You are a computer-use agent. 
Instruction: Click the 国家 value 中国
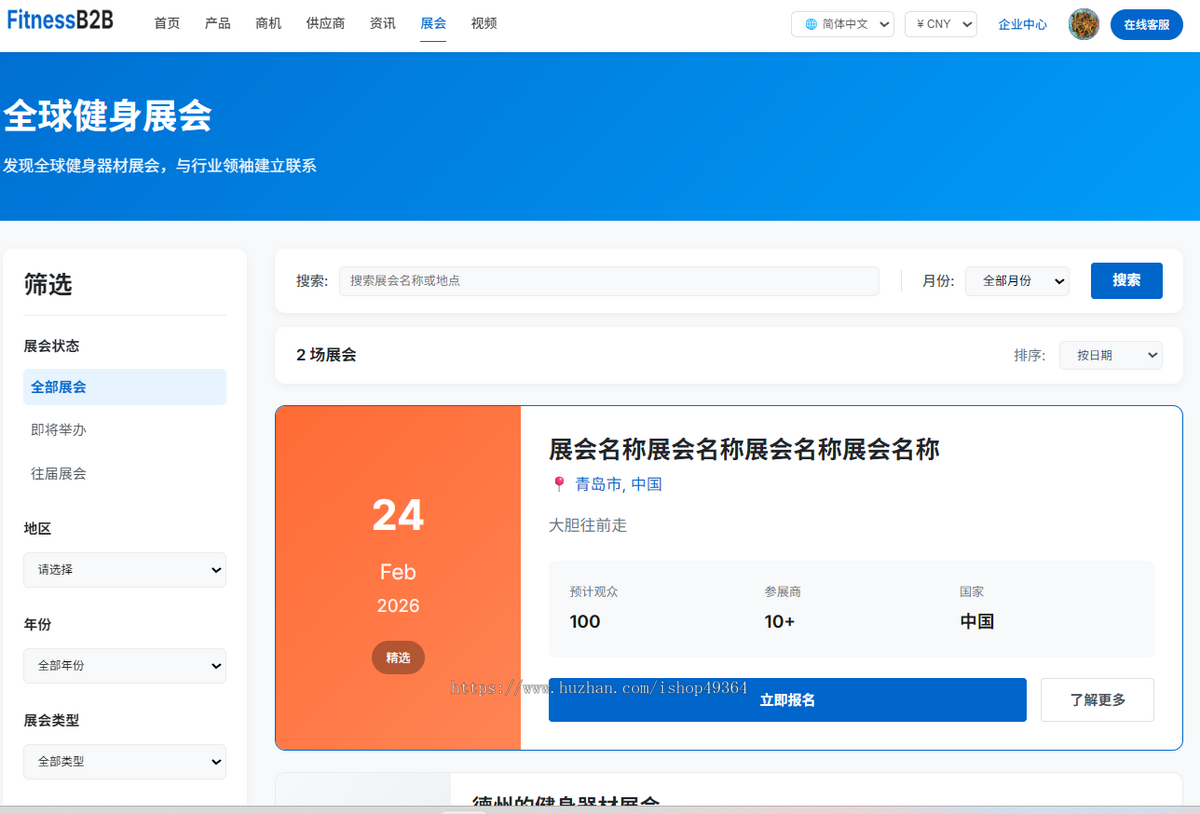977,621
